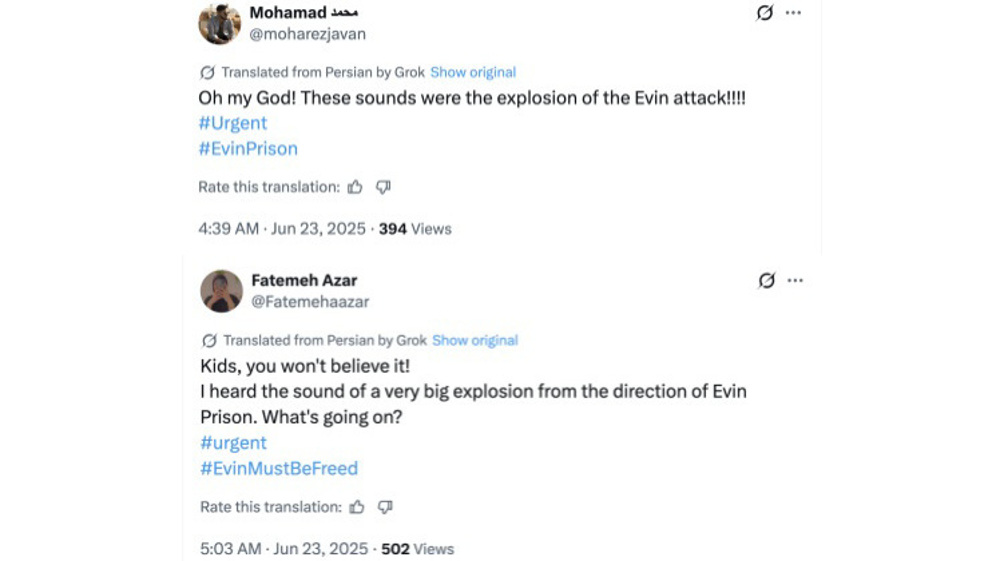Click the Grok icon on Fatemeh Azar's tweet
The width and height of the screenshot is (1000, 561).
coord(767,281)
